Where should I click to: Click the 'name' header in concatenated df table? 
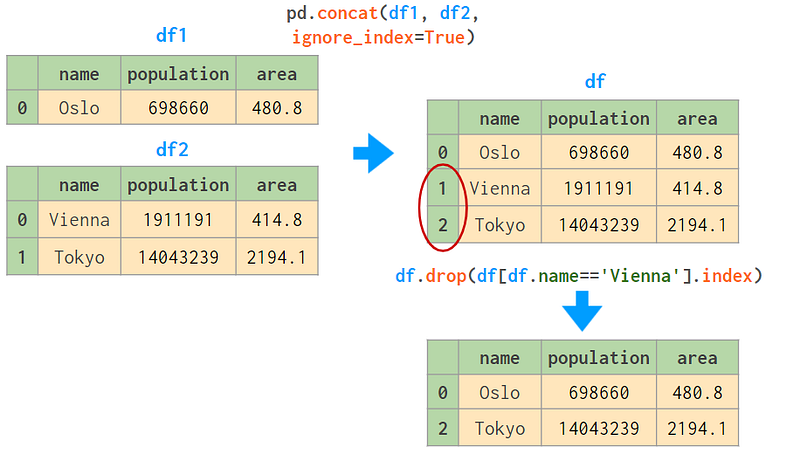(499, 118)
